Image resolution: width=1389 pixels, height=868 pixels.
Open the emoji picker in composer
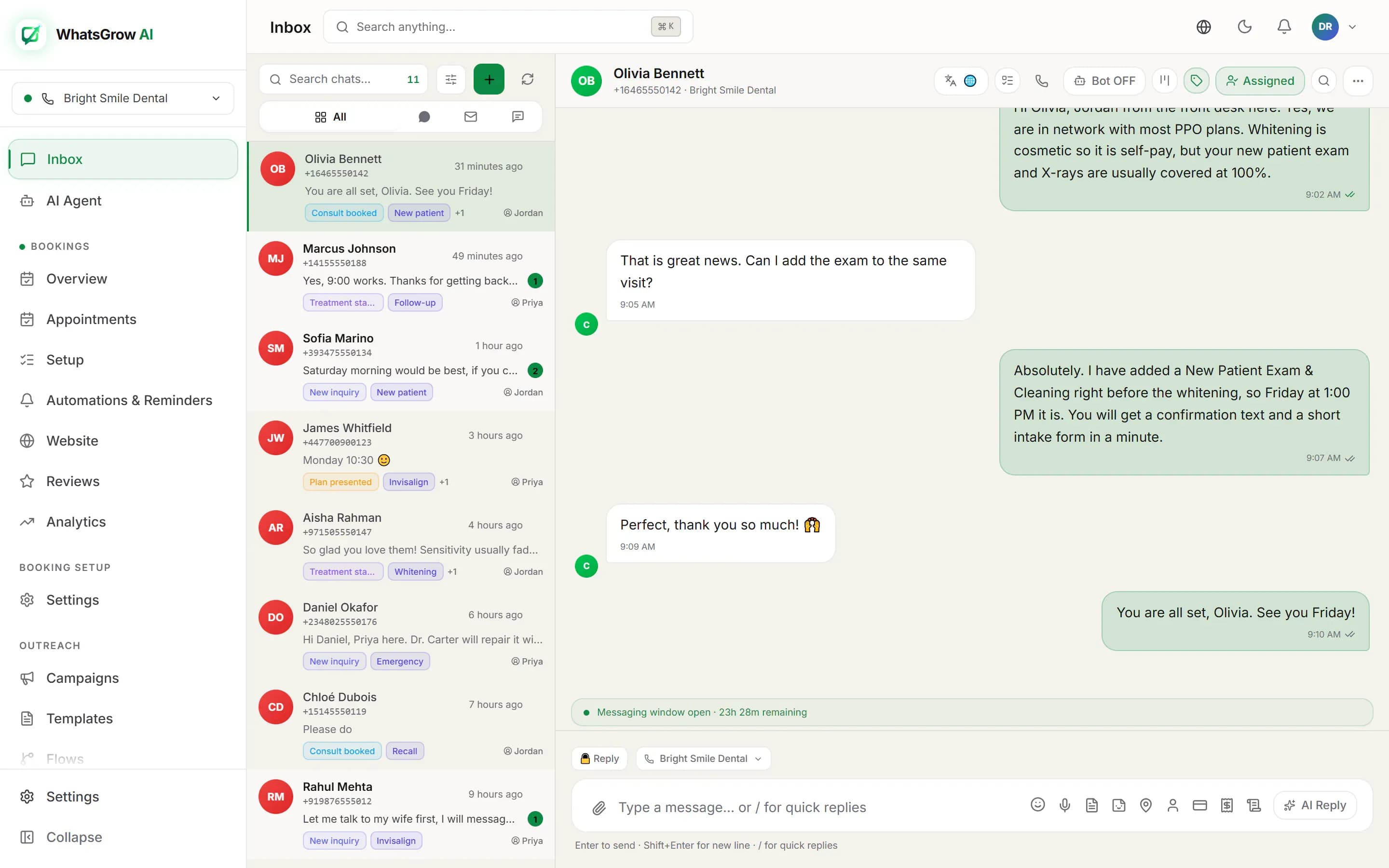tap(1037, 805)
